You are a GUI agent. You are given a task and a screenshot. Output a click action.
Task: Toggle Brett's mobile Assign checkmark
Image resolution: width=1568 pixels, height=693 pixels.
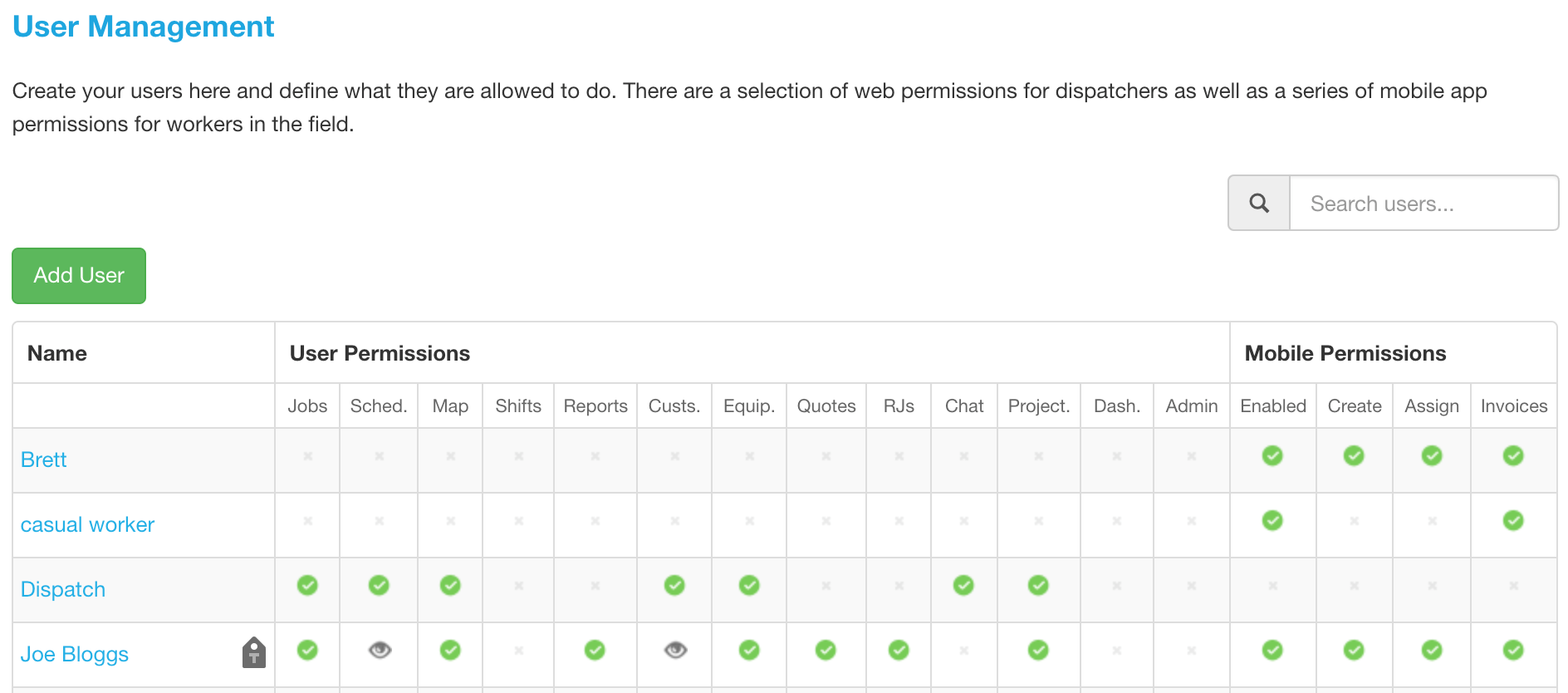coord(1432,455)
